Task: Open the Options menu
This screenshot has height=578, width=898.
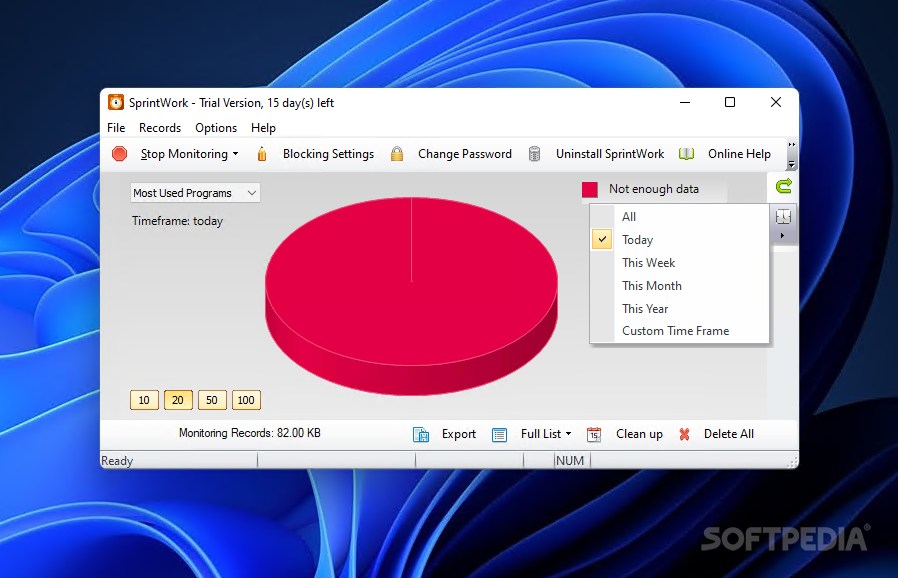Action: tap(216, 128)
